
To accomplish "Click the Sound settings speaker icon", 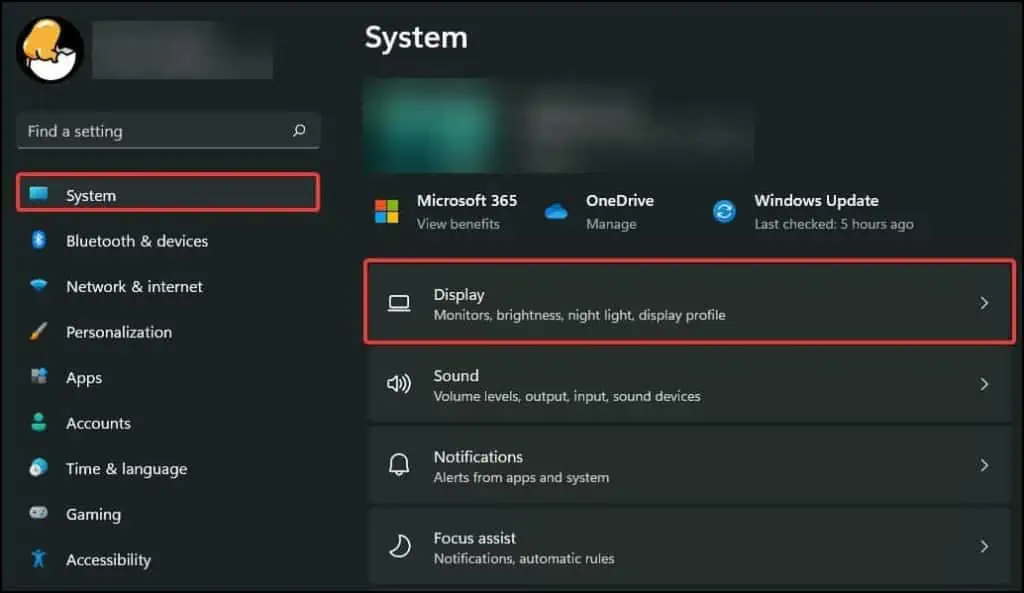I will point(399,385).
